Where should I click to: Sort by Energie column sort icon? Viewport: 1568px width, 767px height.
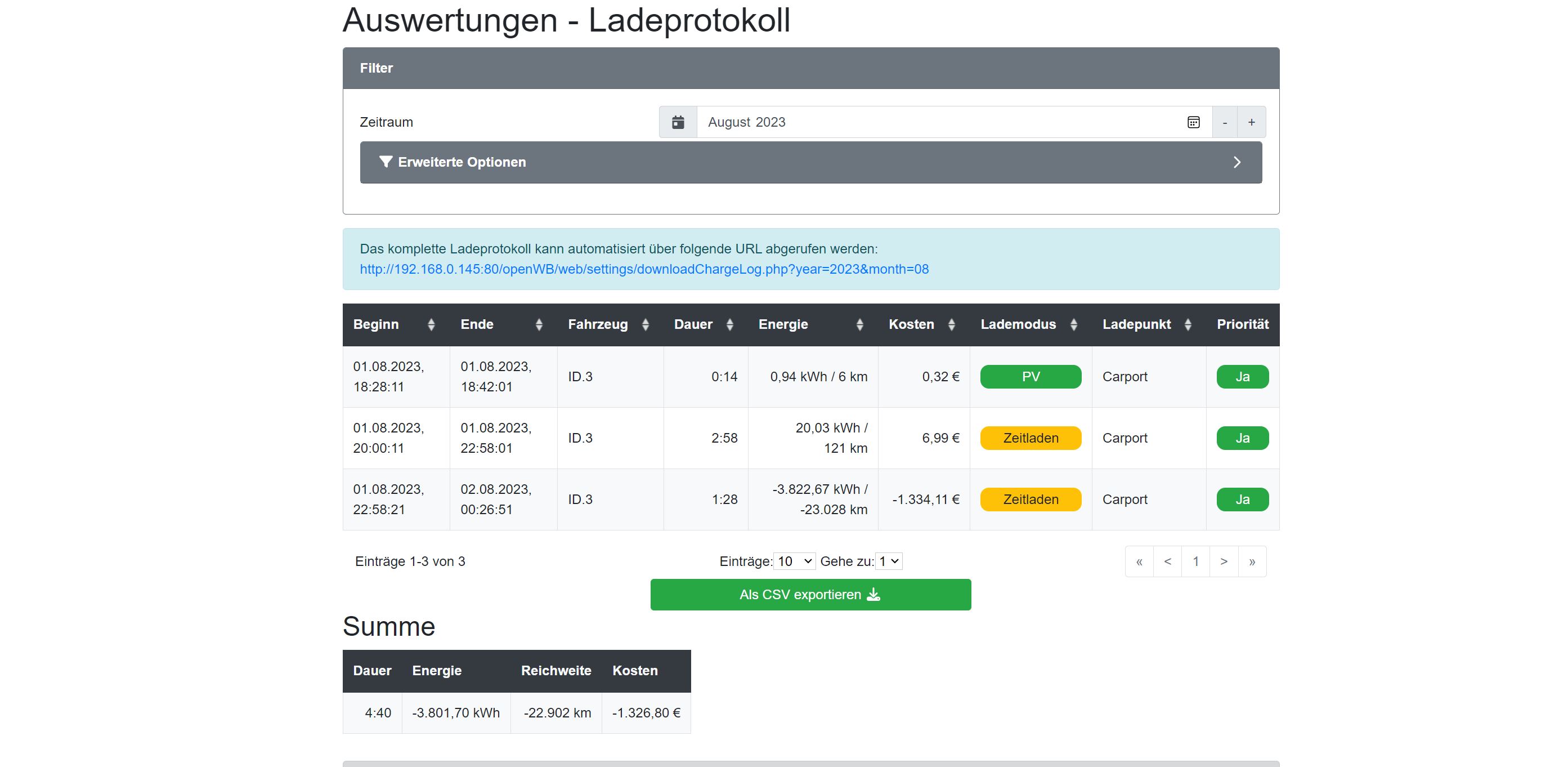click(x=859, y=325)
